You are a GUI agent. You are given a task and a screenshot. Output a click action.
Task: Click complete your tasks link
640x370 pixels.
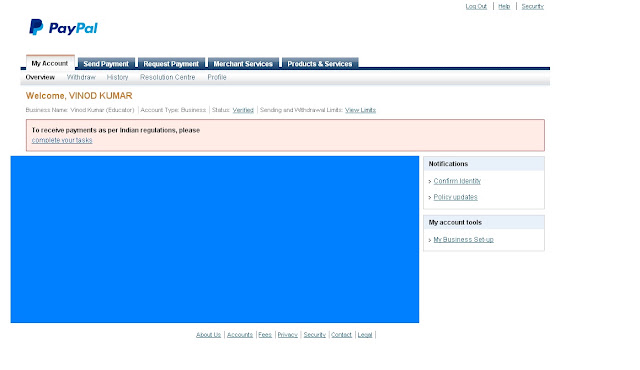62,140
